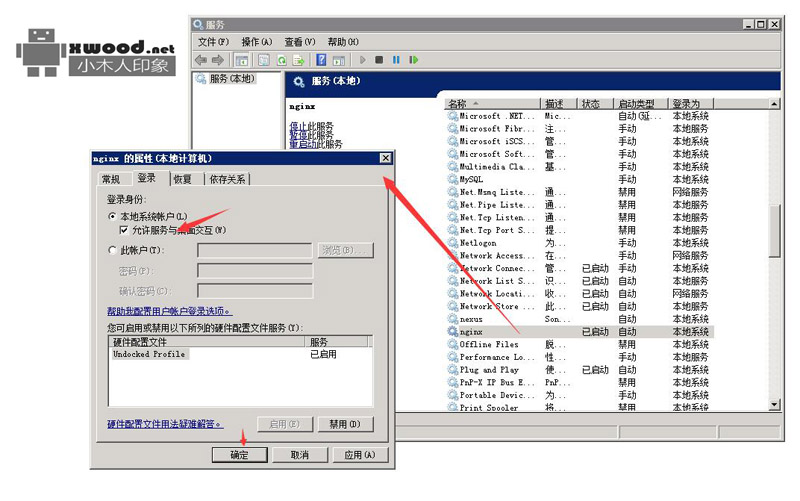This screenshot has width=800, height=501.
Task: Click gear icon of Net.Pipe Liste service
Action: coord(453,205)
